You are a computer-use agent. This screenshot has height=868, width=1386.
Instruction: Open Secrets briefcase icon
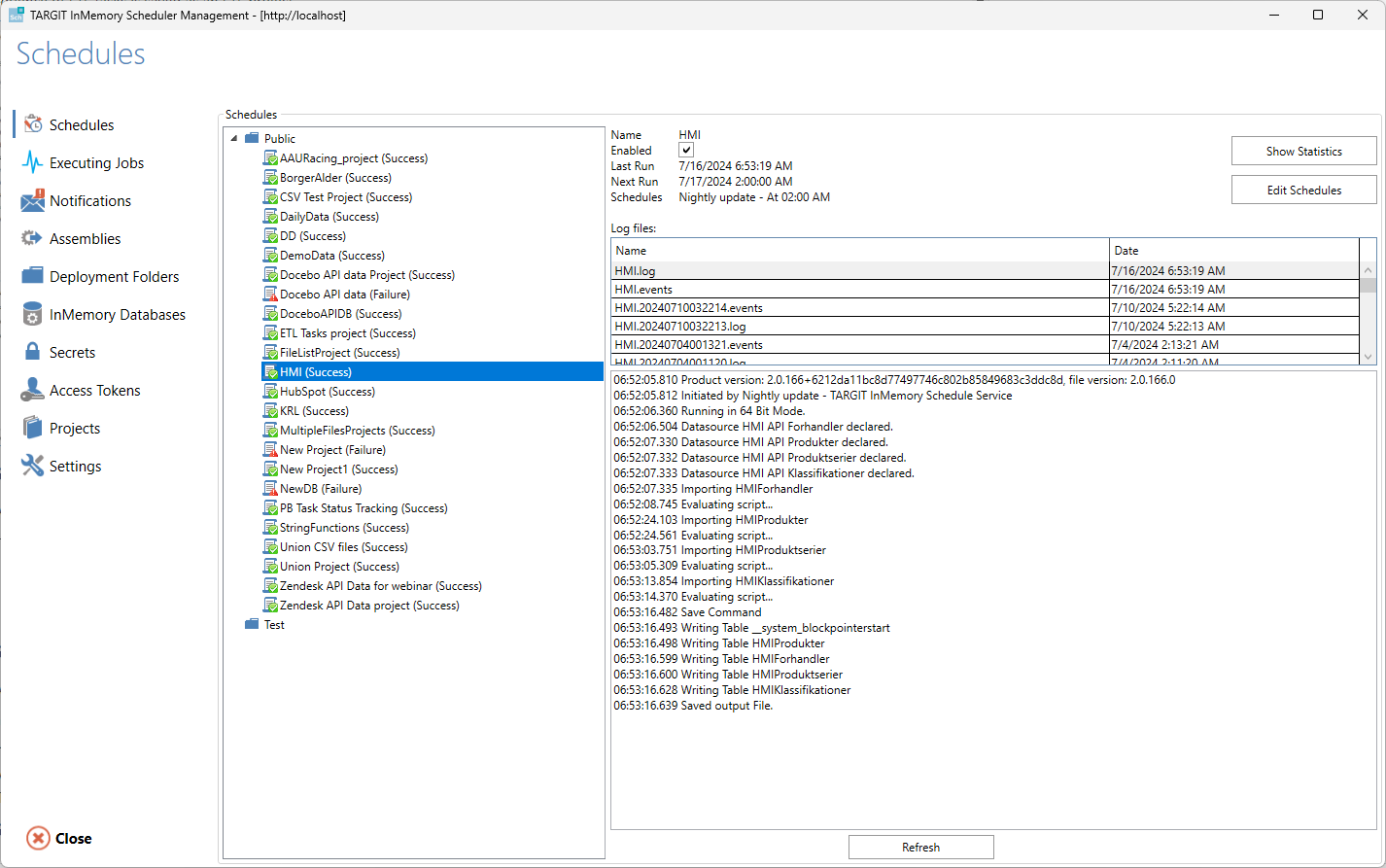tap(33, 352)
